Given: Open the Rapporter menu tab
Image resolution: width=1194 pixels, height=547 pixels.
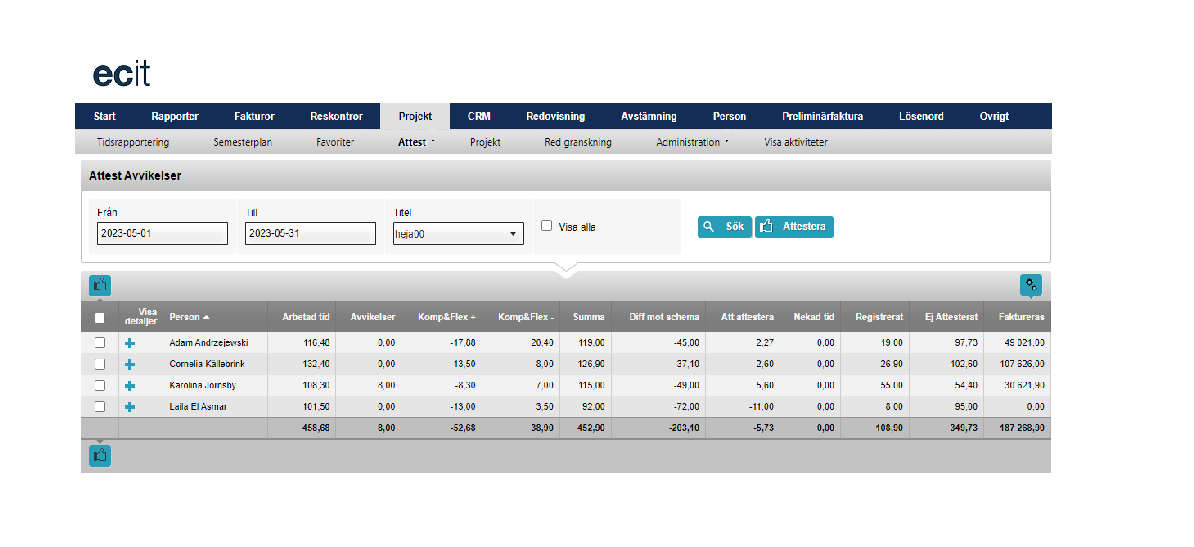Looking at the screenshot, I should tap(175, 117).
